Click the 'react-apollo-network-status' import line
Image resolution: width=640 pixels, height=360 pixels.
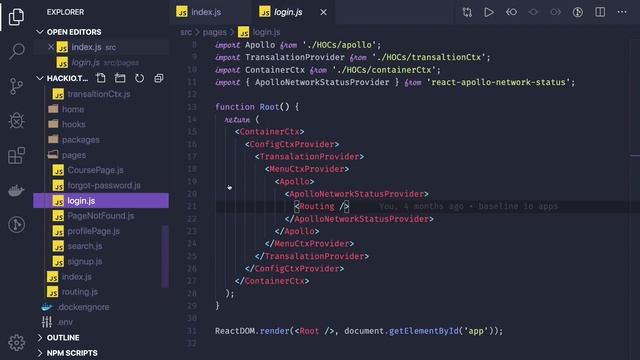click(x=395, y=82)
